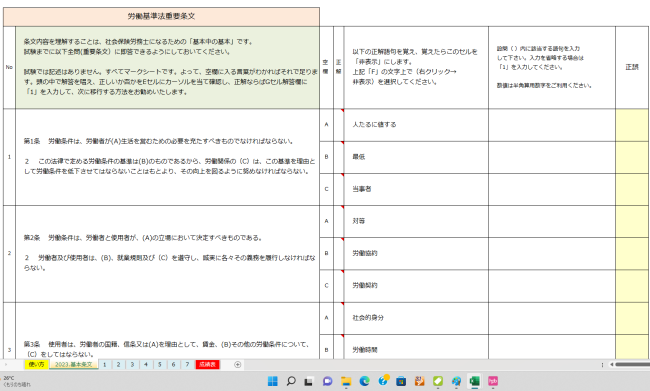
Task: Select the 第2条 article text cell
Action: (167, 253)
